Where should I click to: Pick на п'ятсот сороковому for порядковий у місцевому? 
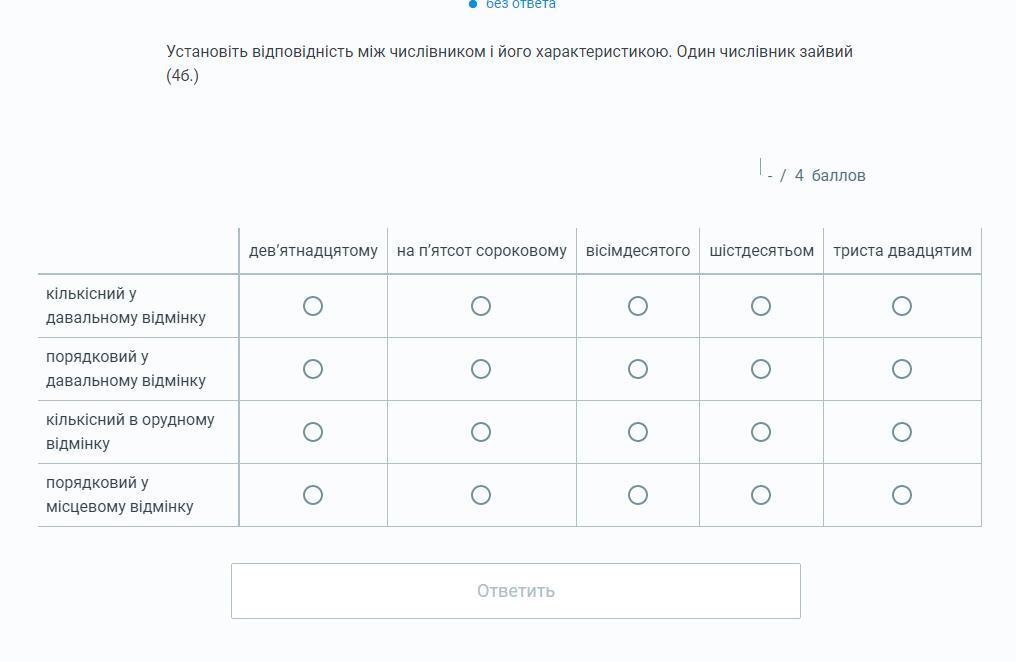(x=481, y=495)
